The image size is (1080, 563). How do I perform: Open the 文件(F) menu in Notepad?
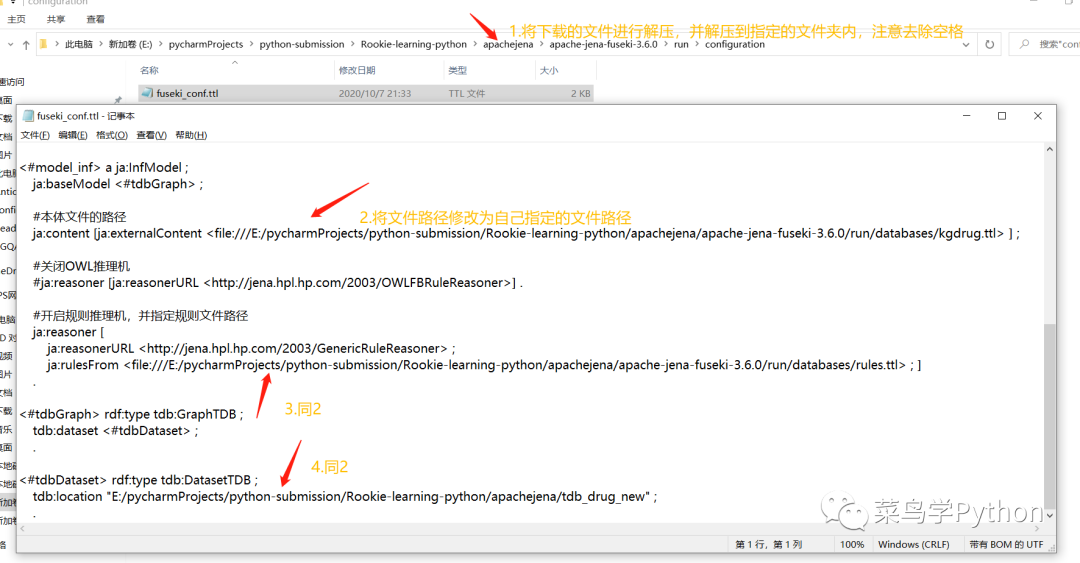[x=35, y=135]
